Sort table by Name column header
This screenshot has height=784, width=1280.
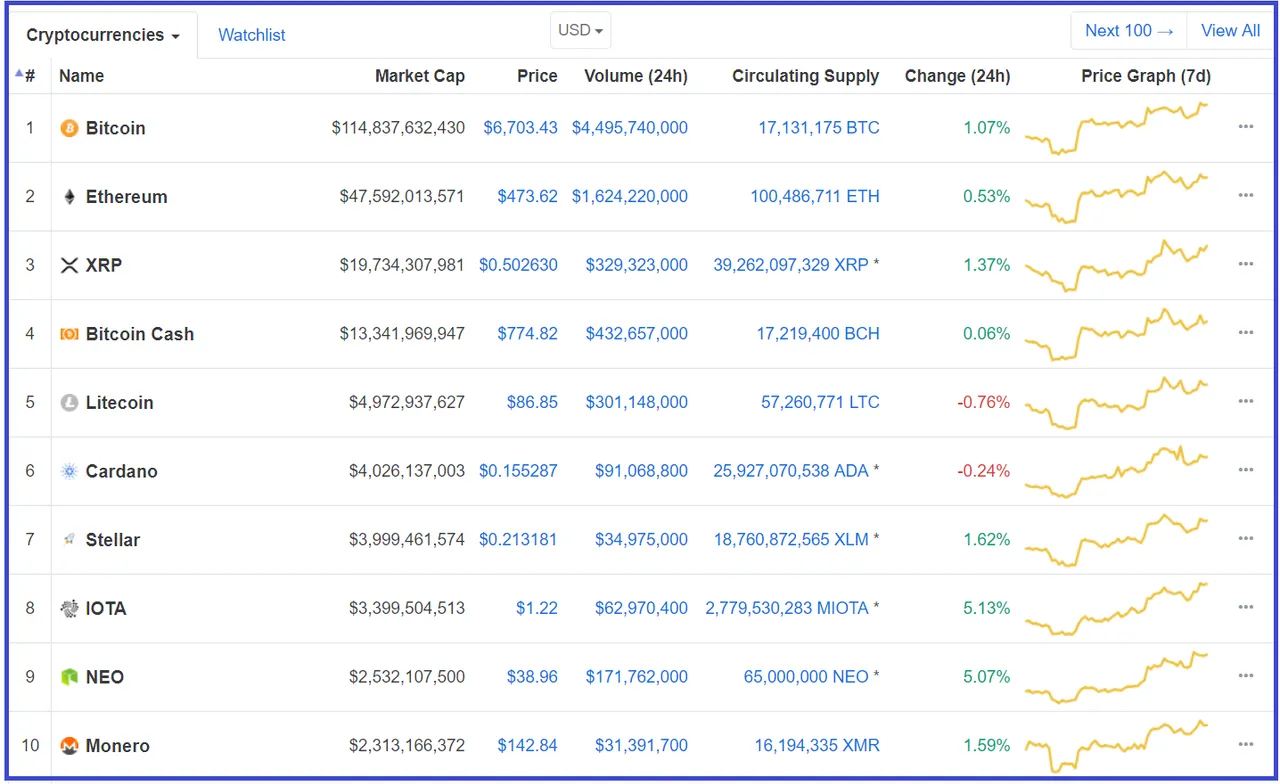[x=81, y=76]
